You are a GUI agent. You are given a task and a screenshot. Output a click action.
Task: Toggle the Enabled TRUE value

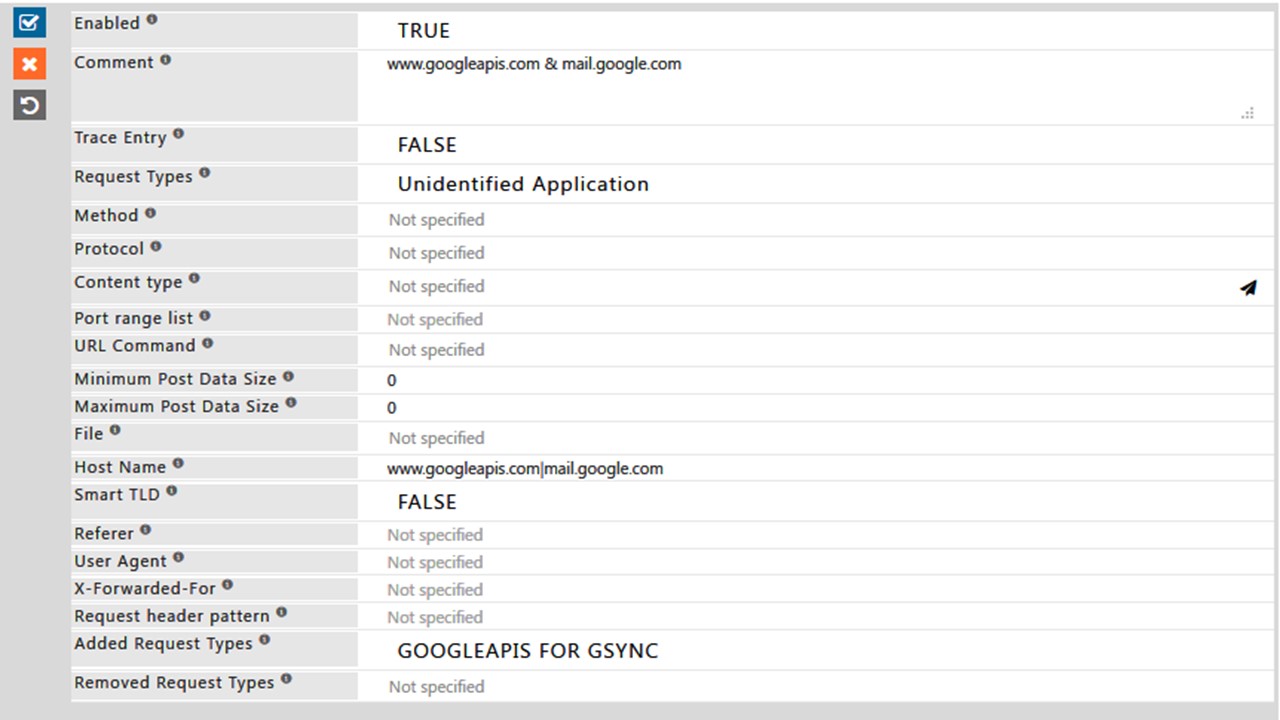(x=424, y=31)
